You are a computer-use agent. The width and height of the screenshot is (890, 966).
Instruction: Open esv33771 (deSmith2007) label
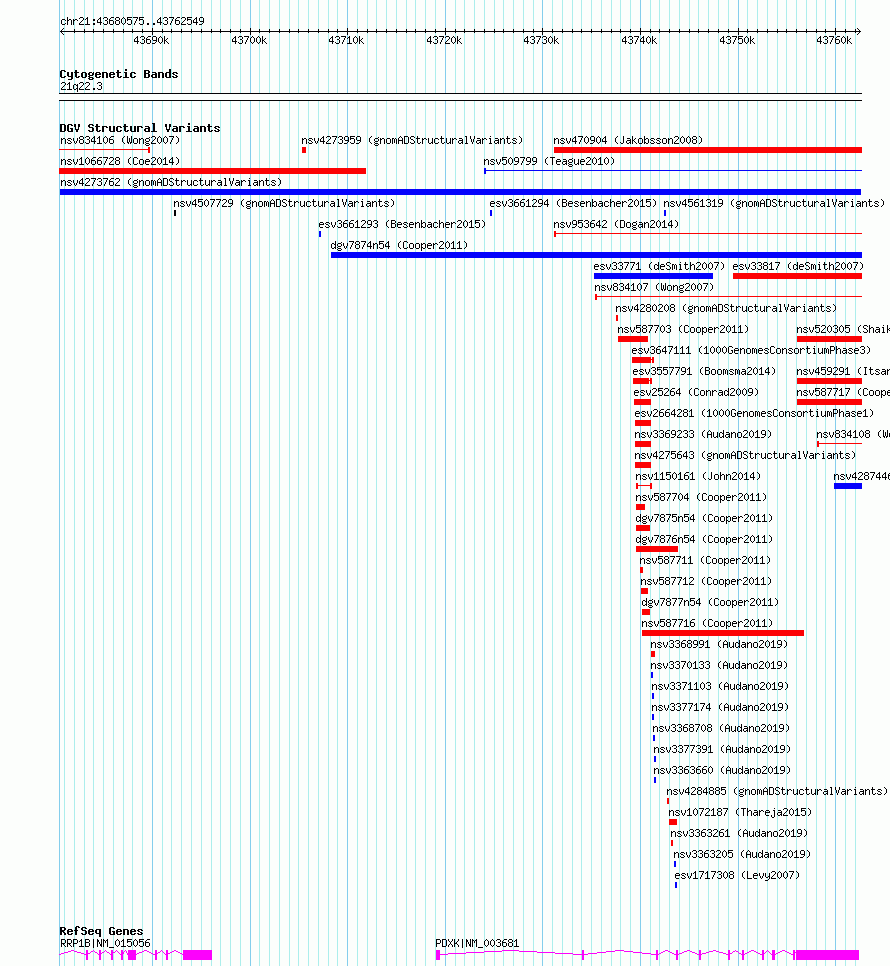(659, 266)
